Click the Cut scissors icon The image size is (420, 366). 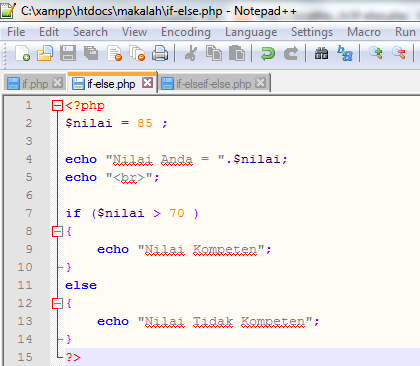tap(191, 53)
